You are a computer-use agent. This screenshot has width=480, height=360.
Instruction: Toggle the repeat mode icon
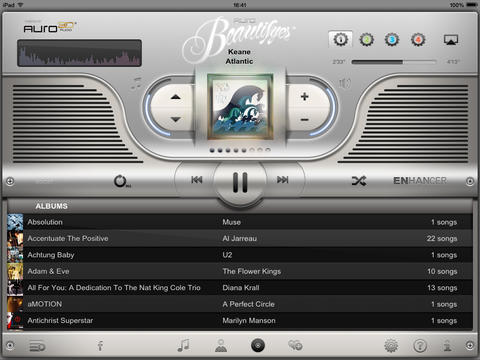tap(121, 181)
